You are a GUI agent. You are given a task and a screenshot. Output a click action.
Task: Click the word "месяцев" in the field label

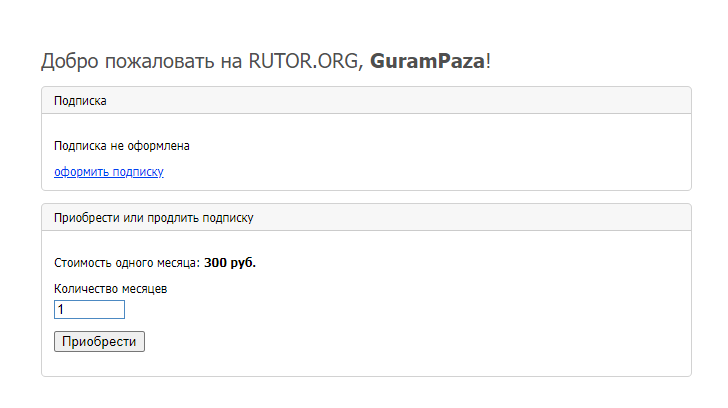point(146,289)
